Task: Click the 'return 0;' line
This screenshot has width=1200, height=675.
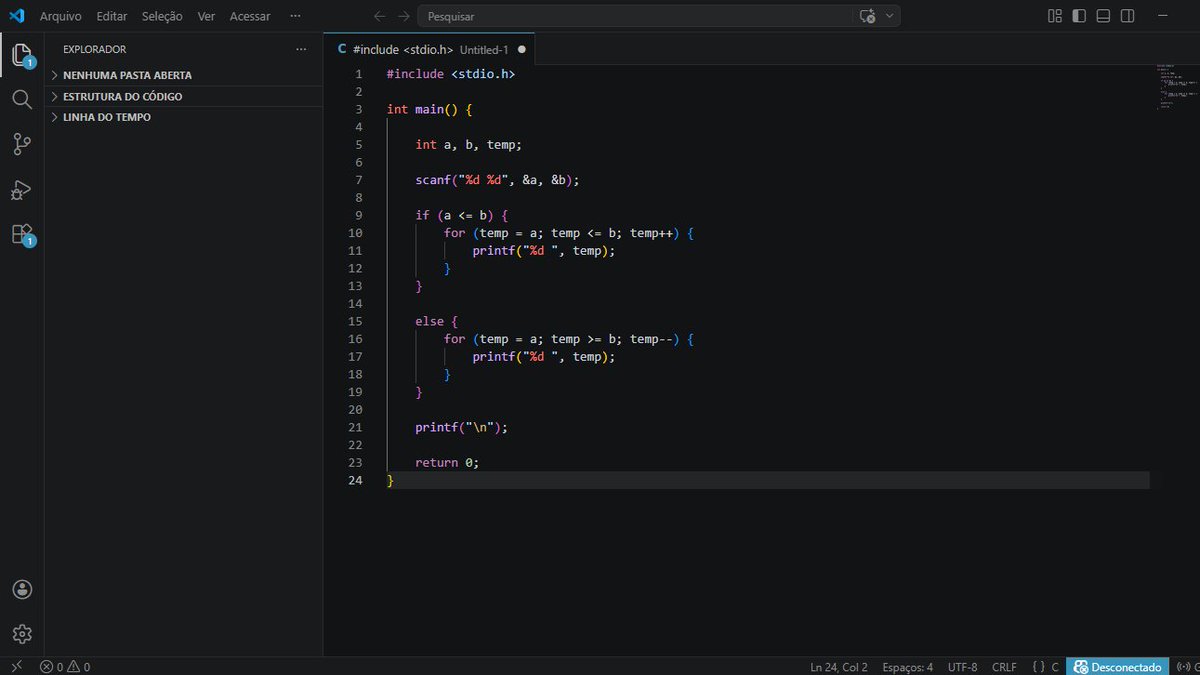Action: pyautogui.click(x=447, y=462)
